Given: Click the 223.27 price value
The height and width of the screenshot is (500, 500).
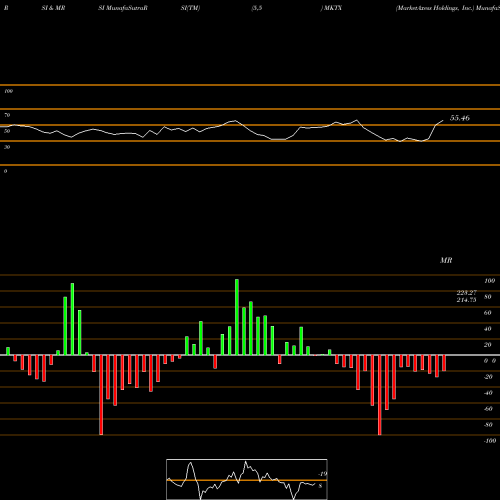Looking at the screenshot, I should click(466, 292).
